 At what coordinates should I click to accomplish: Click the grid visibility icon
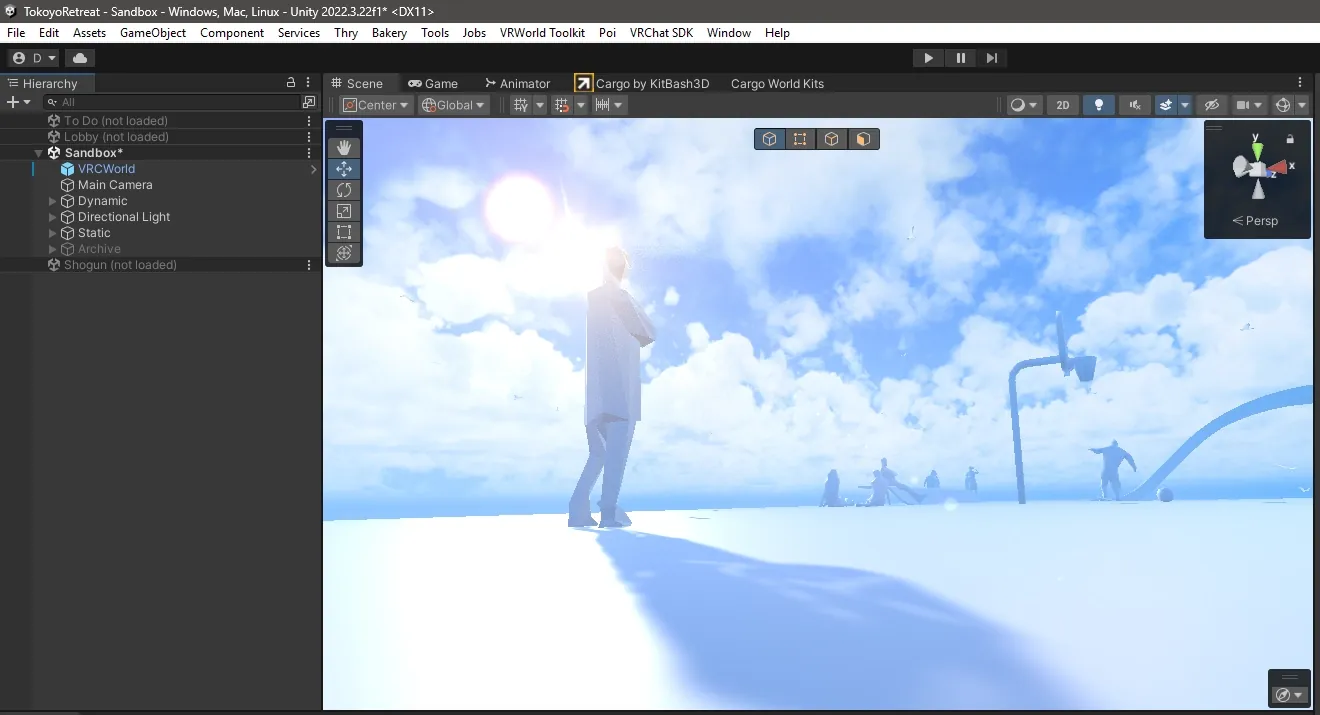[521, 105]
